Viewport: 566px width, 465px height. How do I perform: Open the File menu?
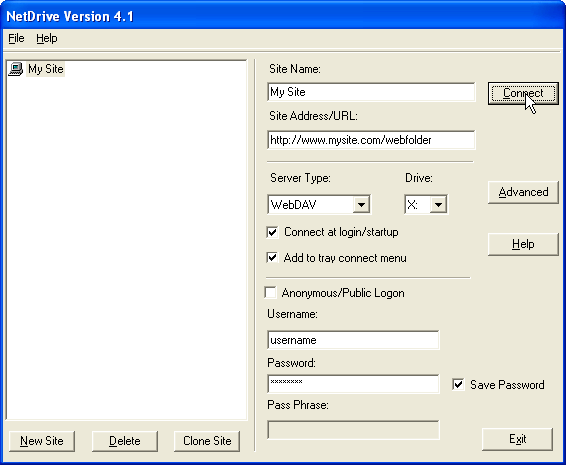[x=16, y=38]
